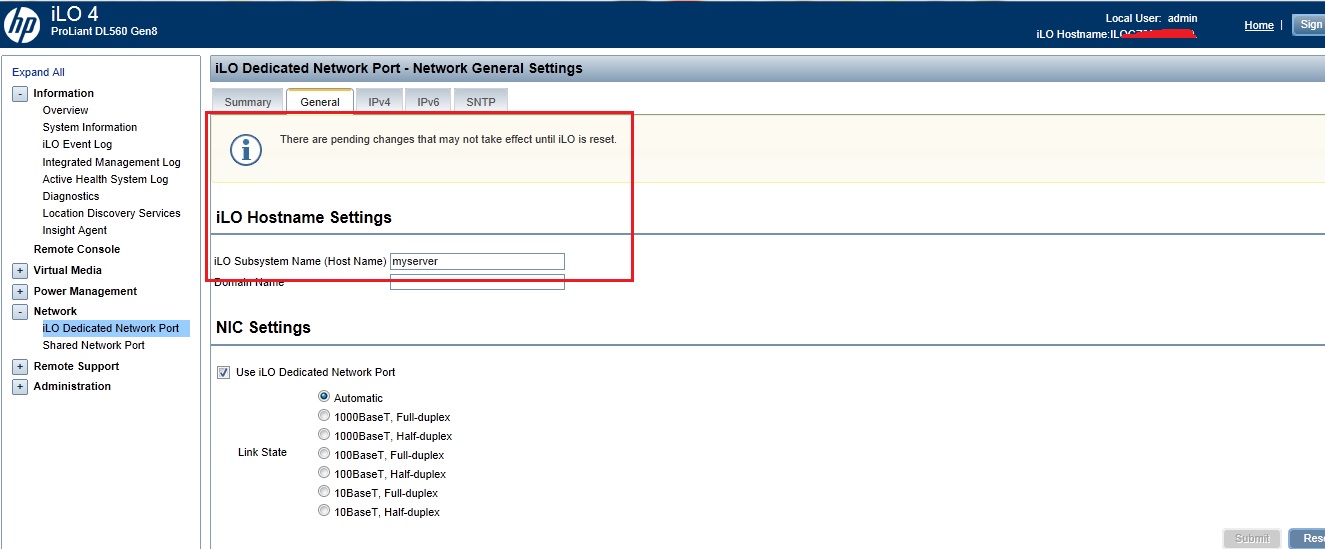
Task: Click the Power Management label
Action: [86, 291]
